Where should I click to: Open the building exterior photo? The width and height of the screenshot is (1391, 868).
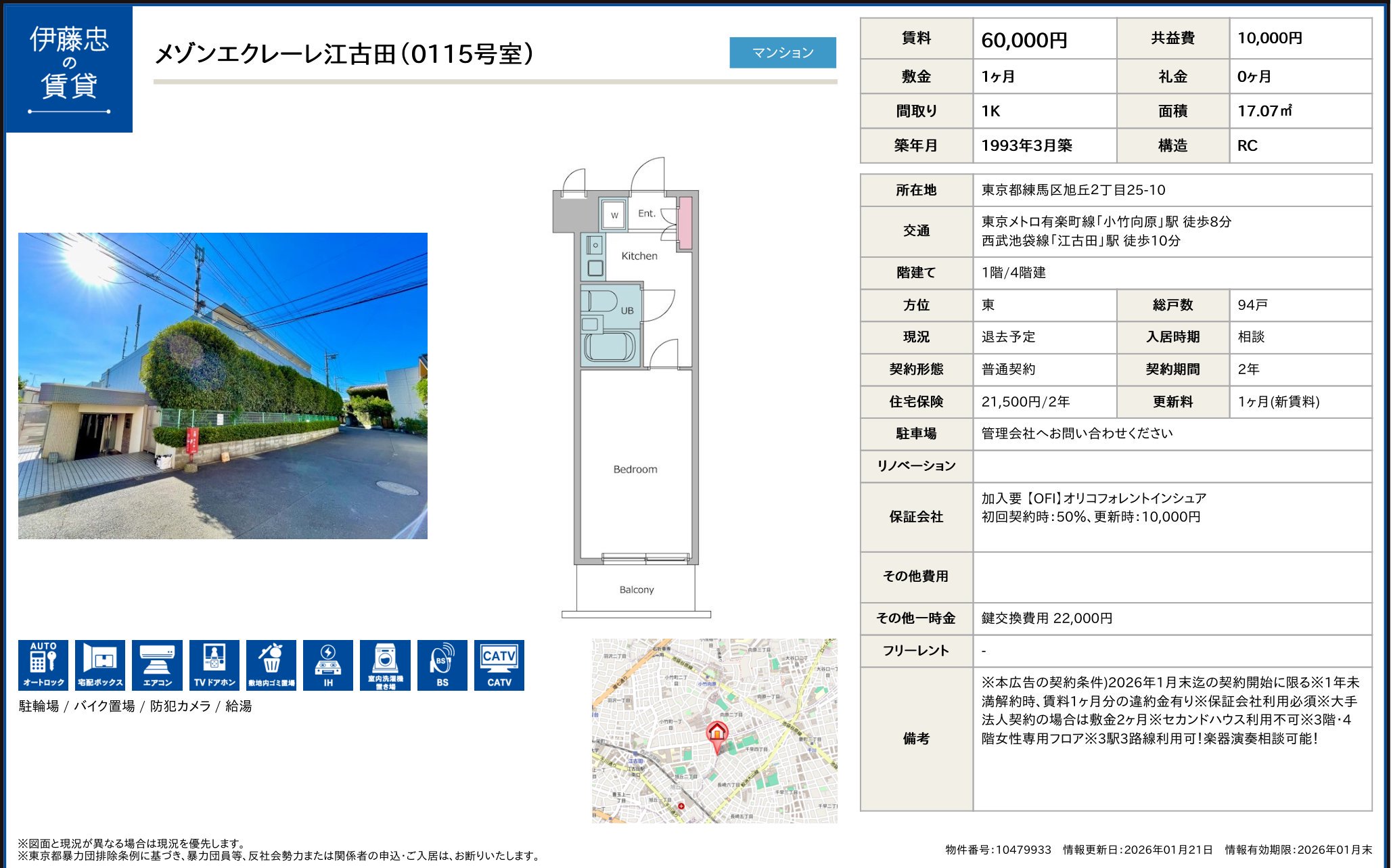pyautogui.click(x=223, y=386)
